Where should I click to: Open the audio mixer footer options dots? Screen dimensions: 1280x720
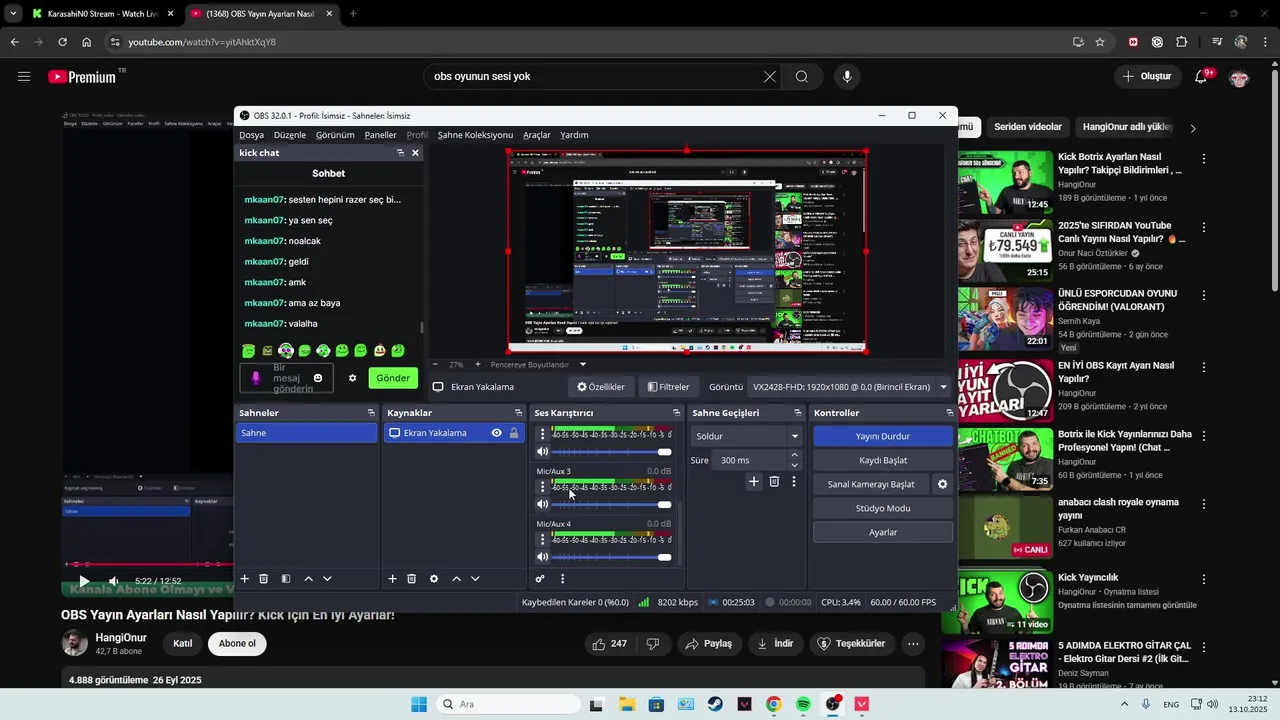click(x=562, y=579)
